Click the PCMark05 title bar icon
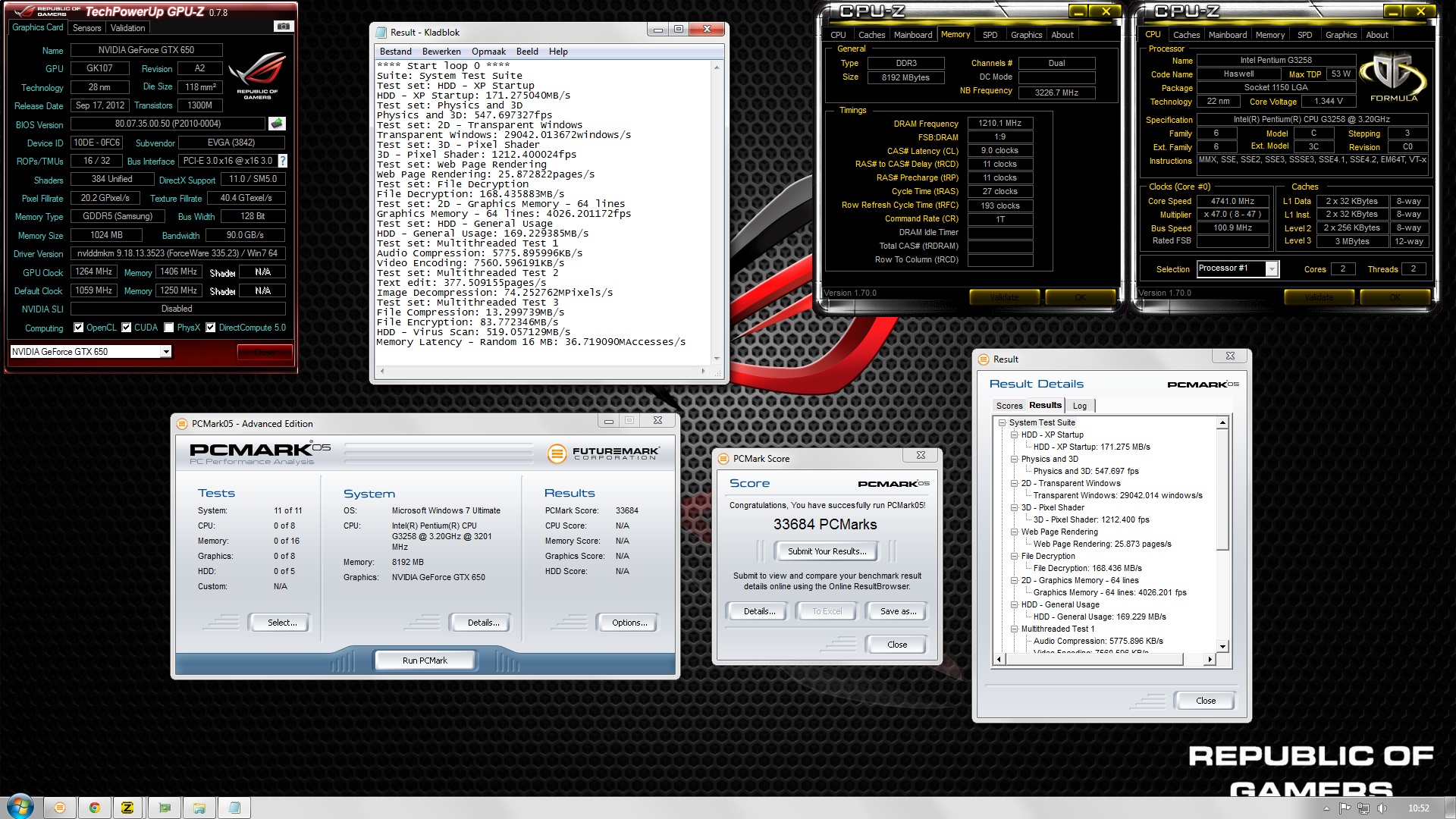 (182, 424)
